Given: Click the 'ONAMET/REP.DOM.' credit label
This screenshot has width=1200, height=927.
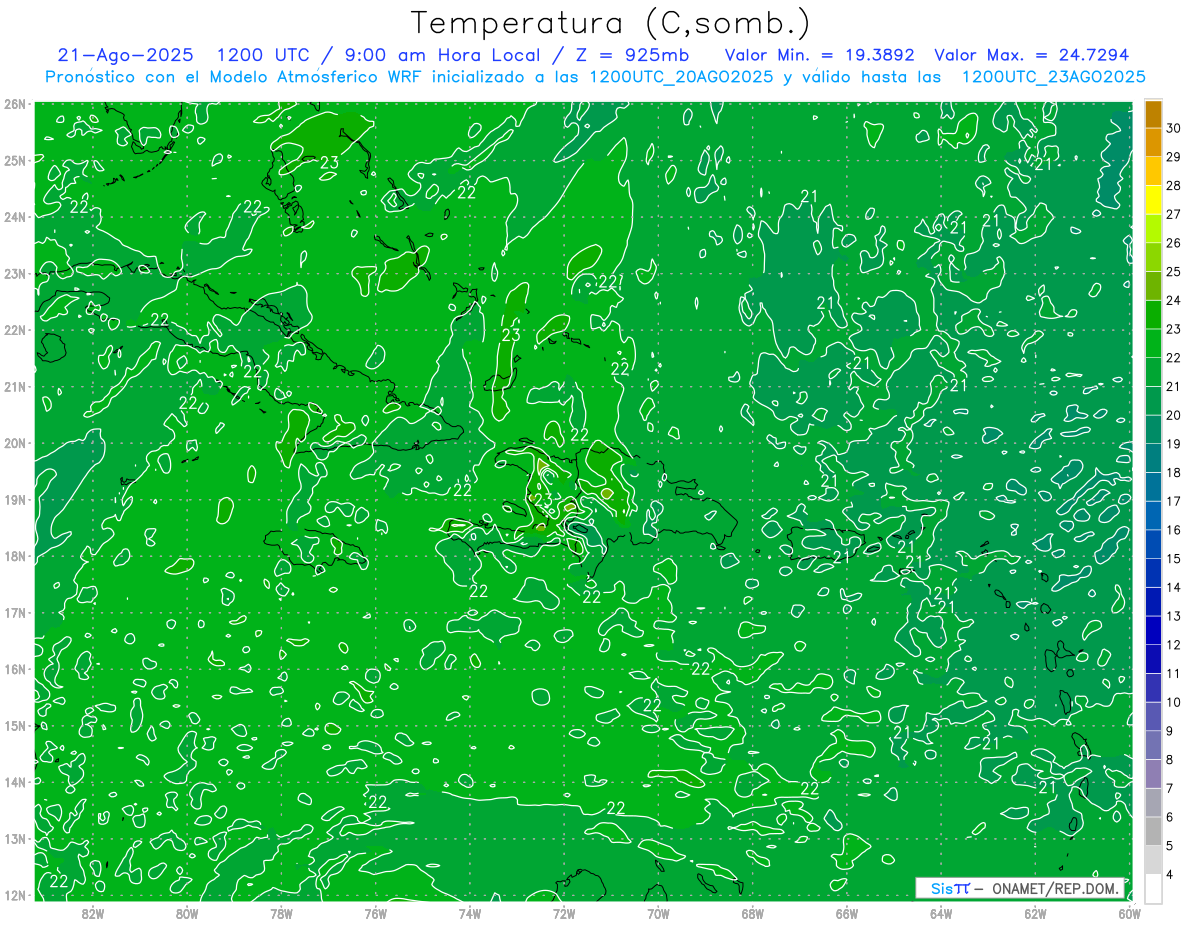Looking at the screenshot, I should (1055, 889).
